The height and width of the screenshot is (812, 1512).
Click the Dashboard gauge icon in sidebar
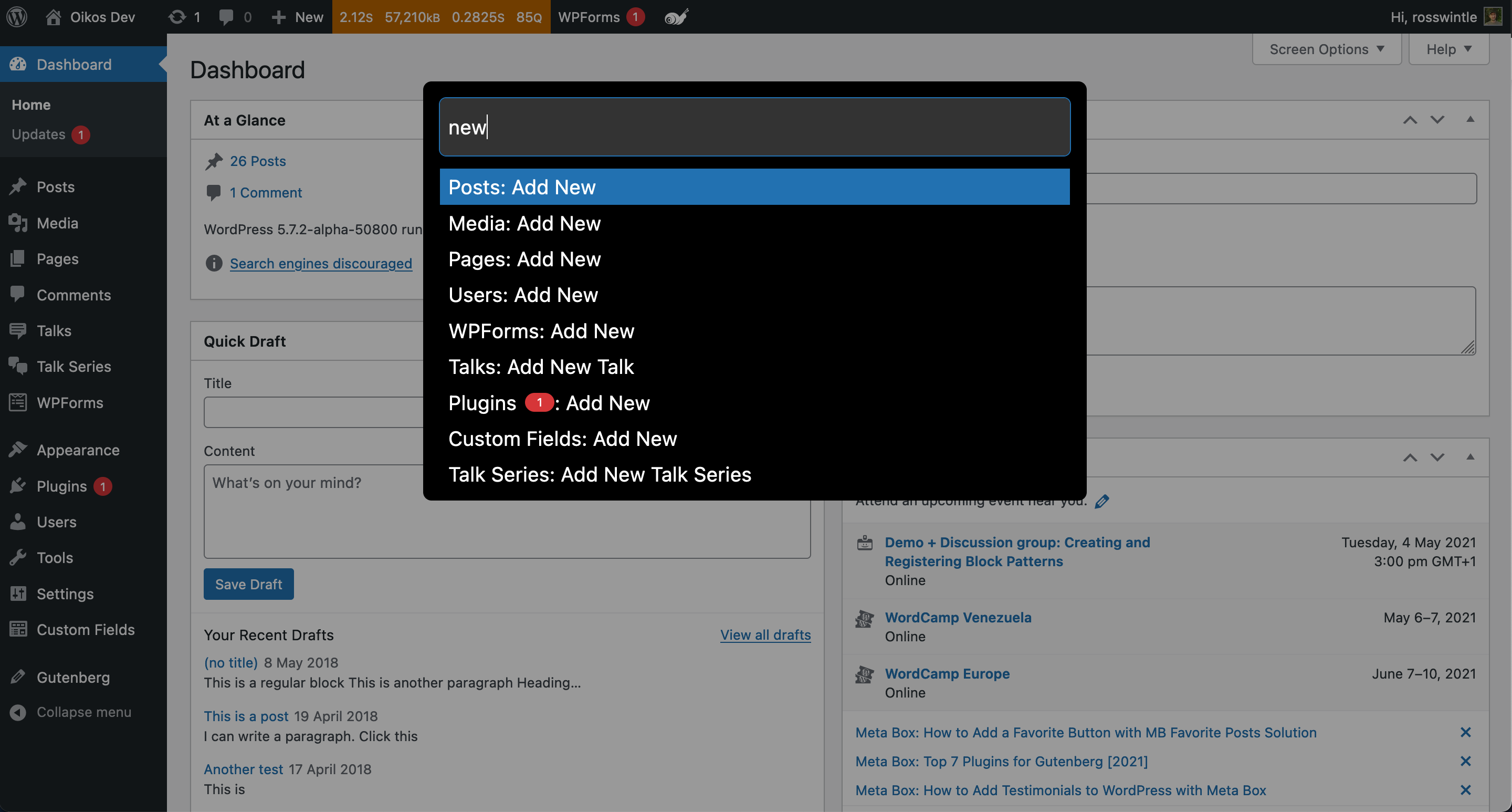[x=18, y=64]
